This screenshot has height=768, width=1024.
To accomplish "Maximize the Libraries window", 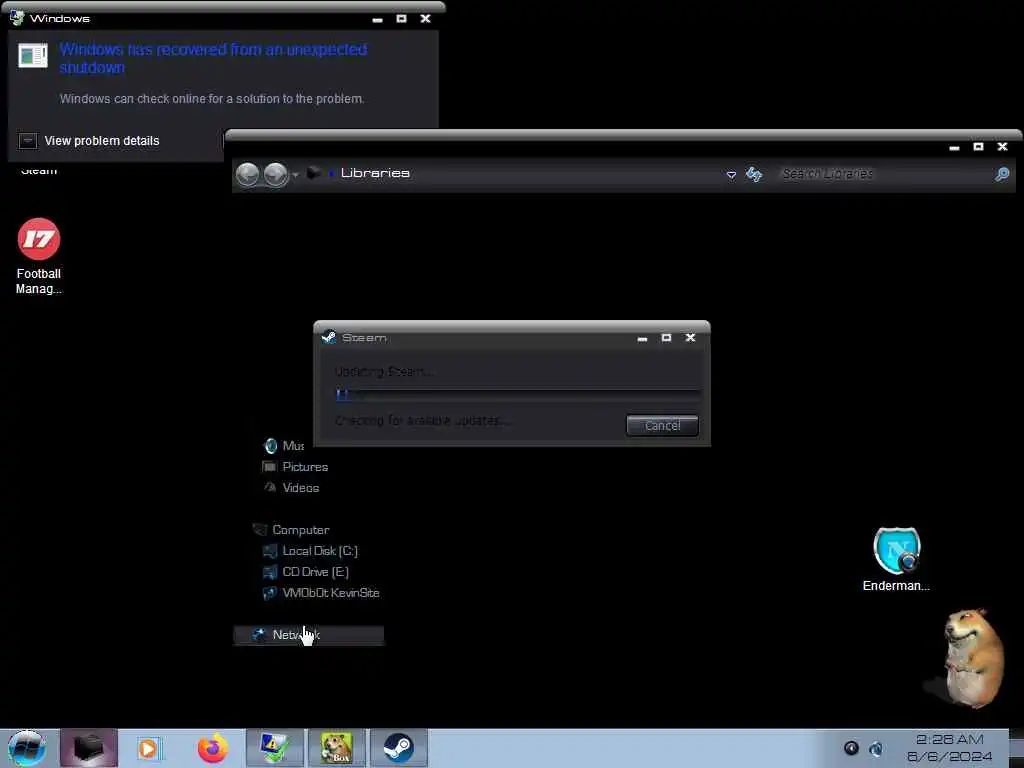I will (978, 147).
